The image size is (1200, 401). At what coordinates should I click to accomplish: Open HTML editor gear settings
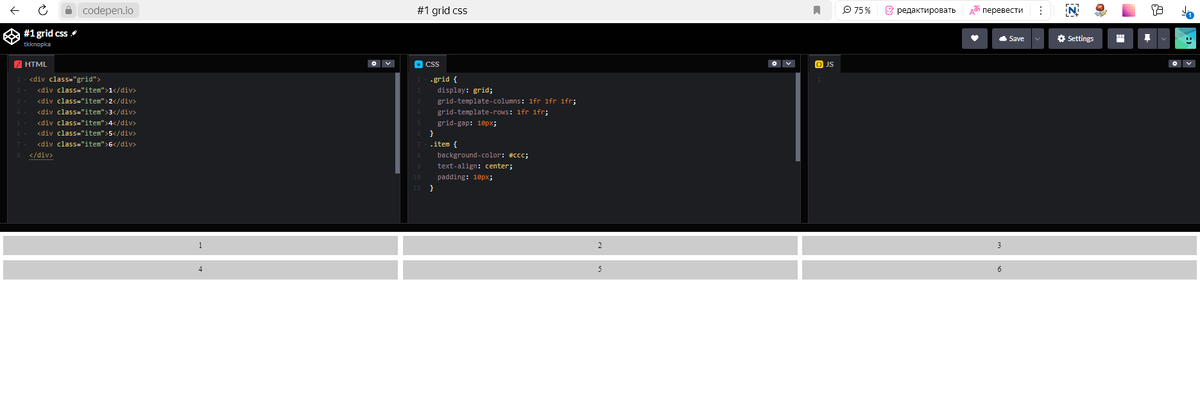coord(374,63)
